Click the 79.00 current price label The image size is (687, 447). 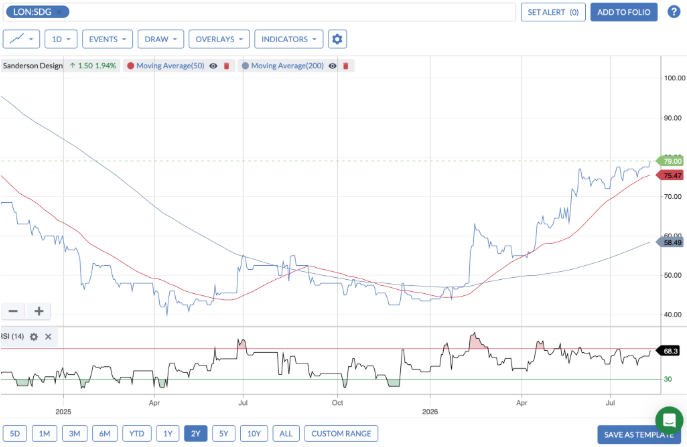coord(670,161)
